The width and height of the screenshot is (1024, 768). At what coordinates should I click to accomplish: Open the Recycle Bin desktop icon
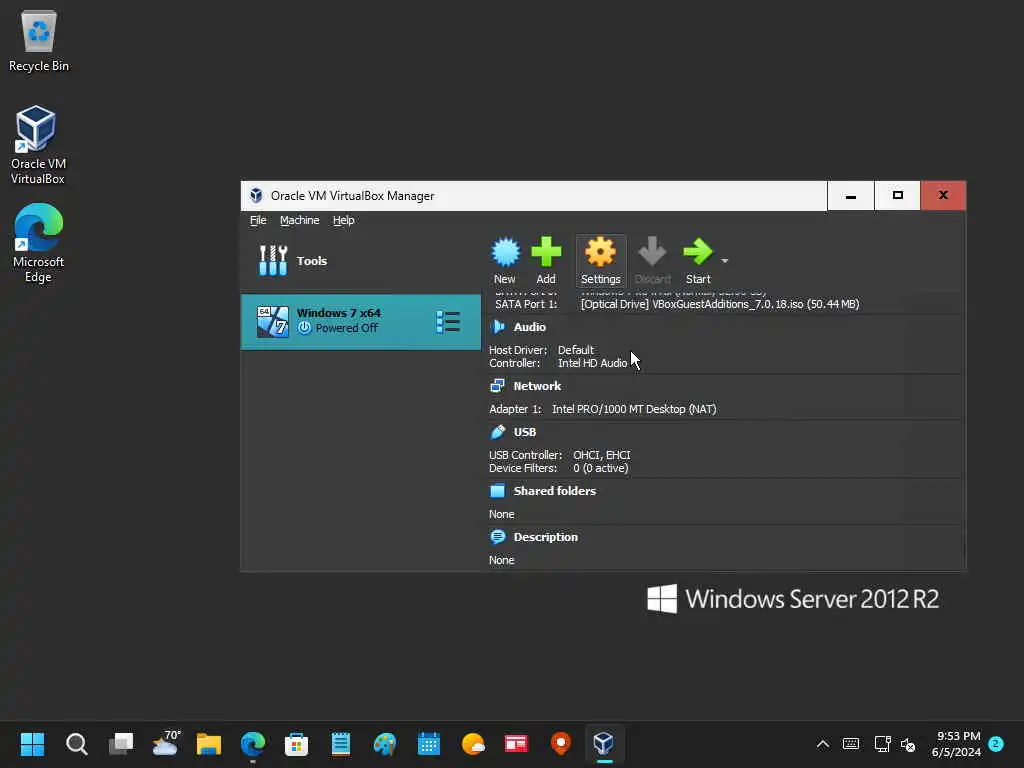coord(39,40)
